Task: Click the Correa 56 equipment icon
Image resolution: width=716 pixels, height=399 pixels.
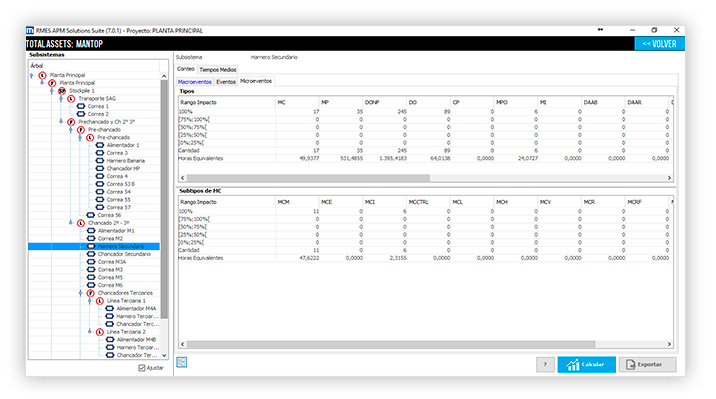Action: 90,215
